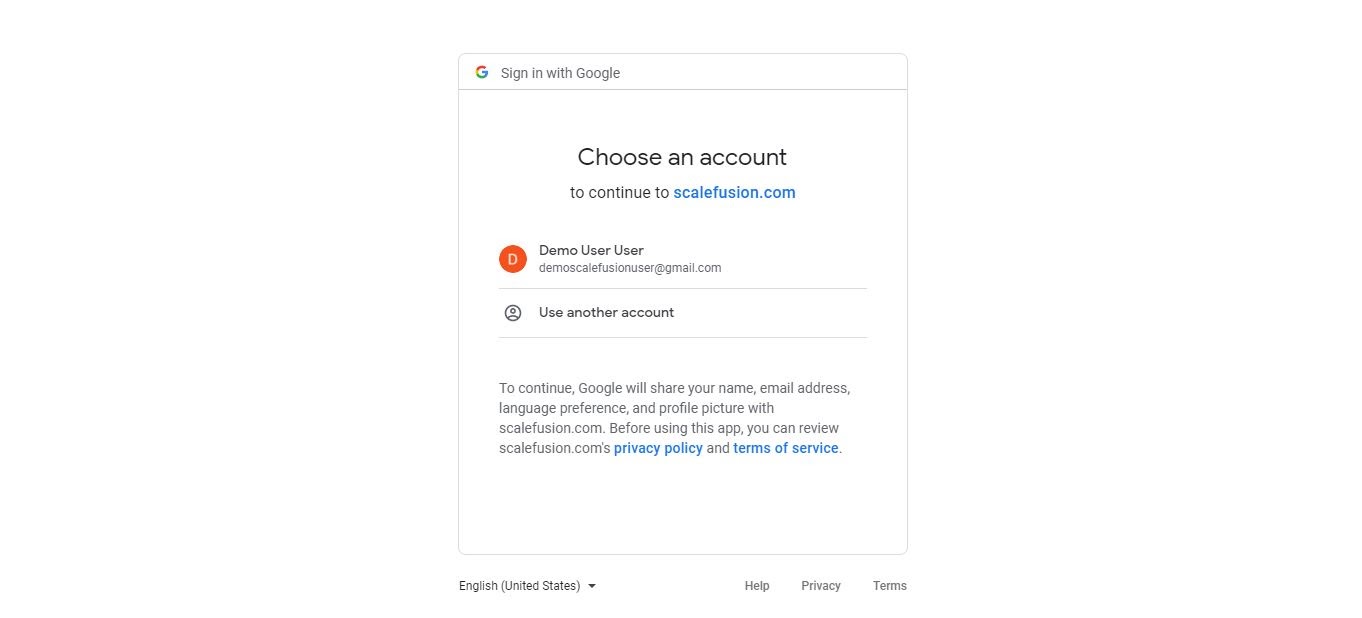Click the demoscalefusionuser@gmail.com email address
This screenshot has width=1362, height=618.
(630, 268)
